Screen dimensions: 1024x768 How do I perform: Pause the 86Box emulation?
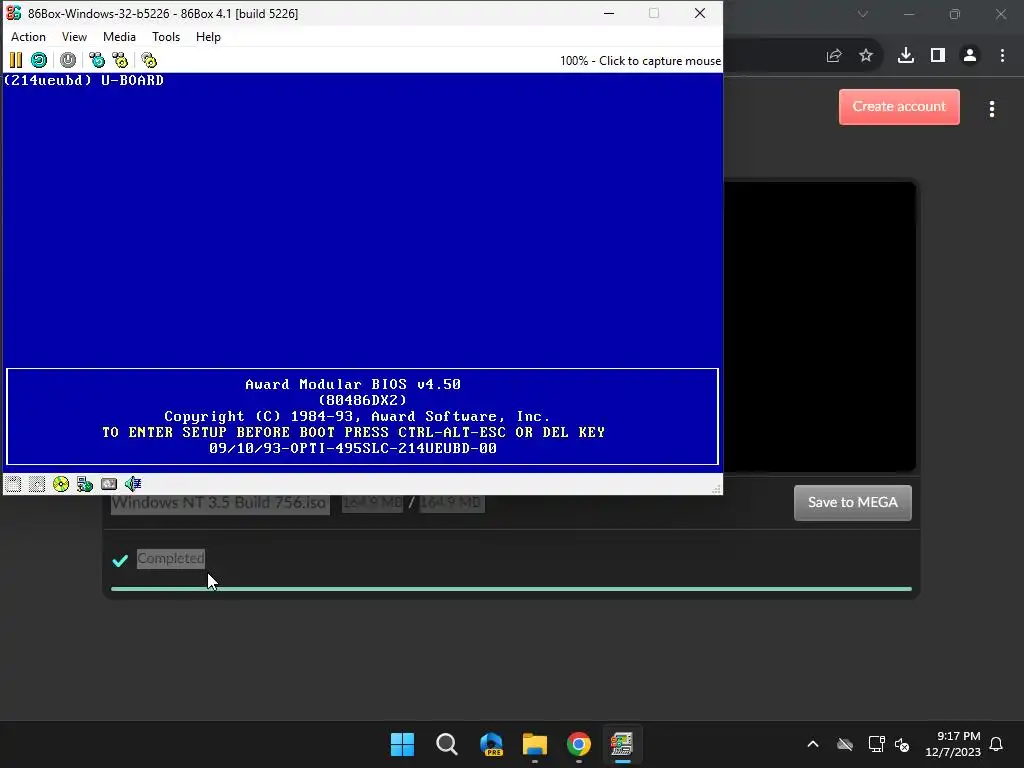(x=16, y=60)
